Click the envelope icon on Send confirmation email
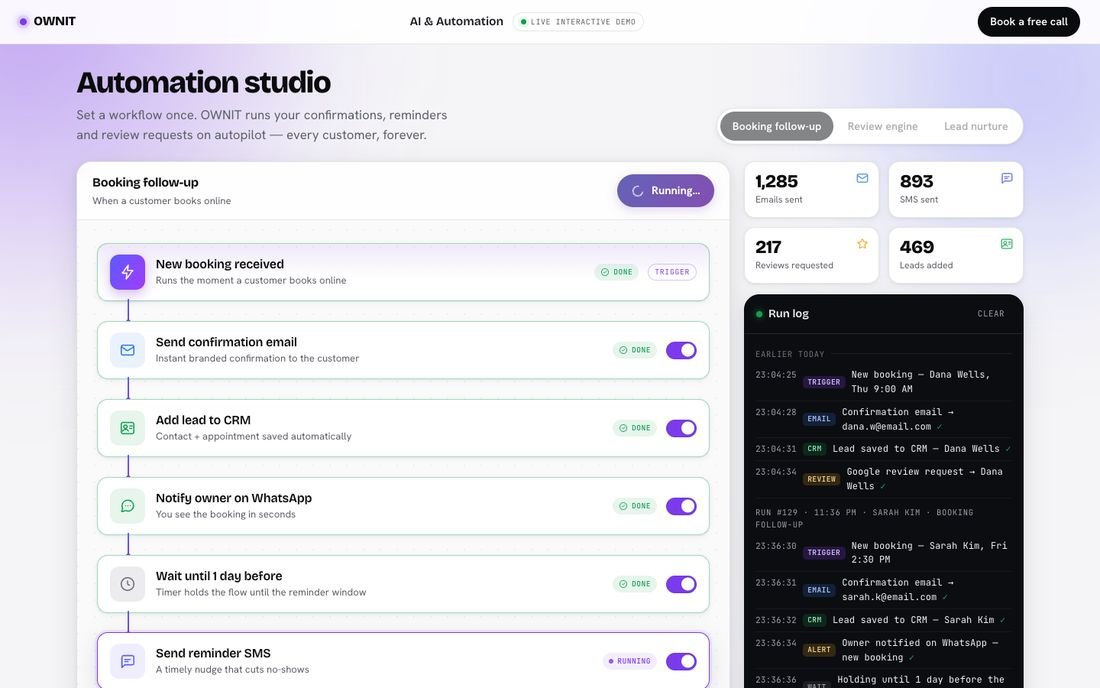Viewport: 1100px width, 688px height. click(x=128, y=350)
